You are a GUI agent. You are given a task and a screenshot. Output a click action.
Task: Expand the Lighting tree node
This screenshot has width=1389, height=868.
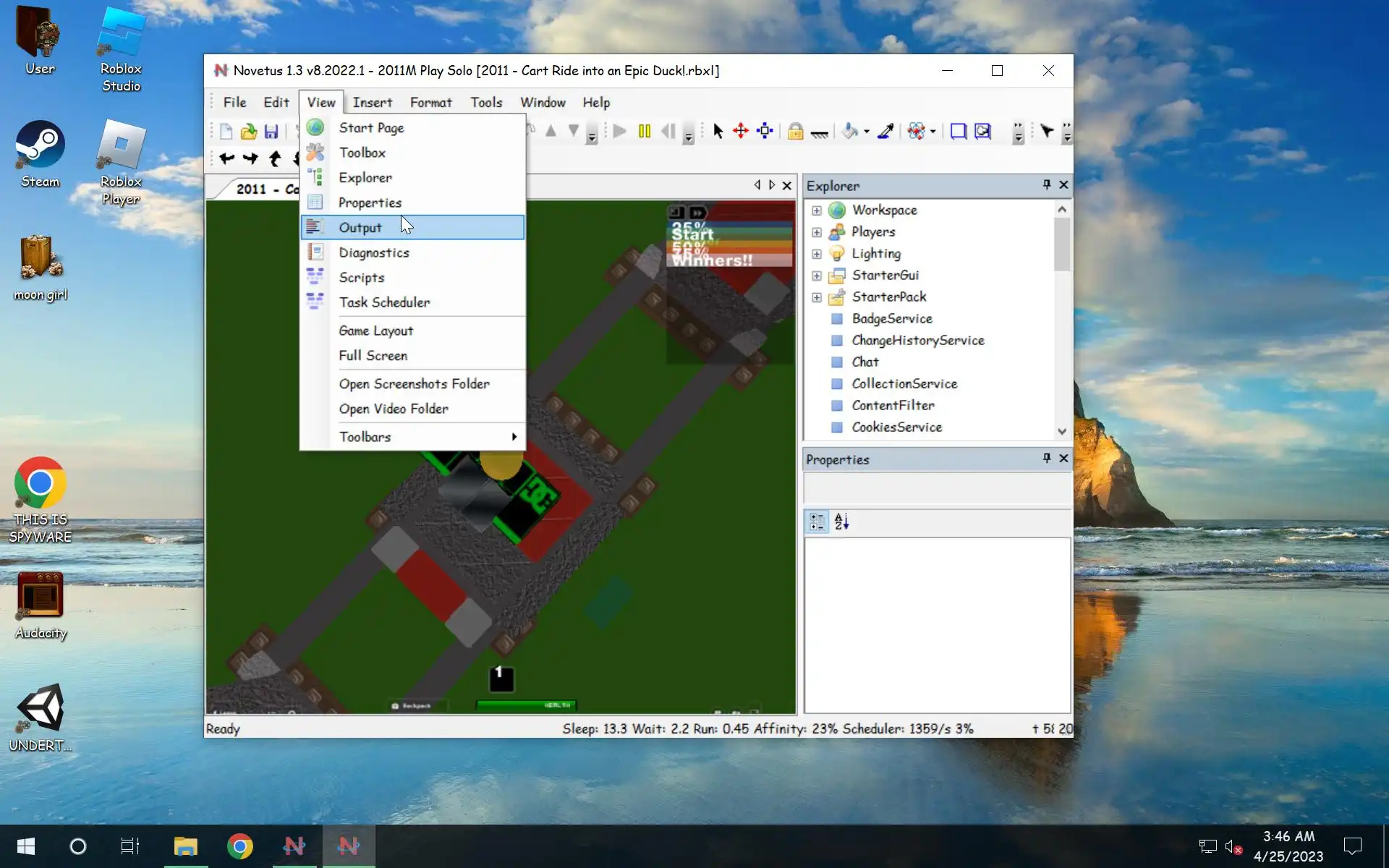point(817,254)
